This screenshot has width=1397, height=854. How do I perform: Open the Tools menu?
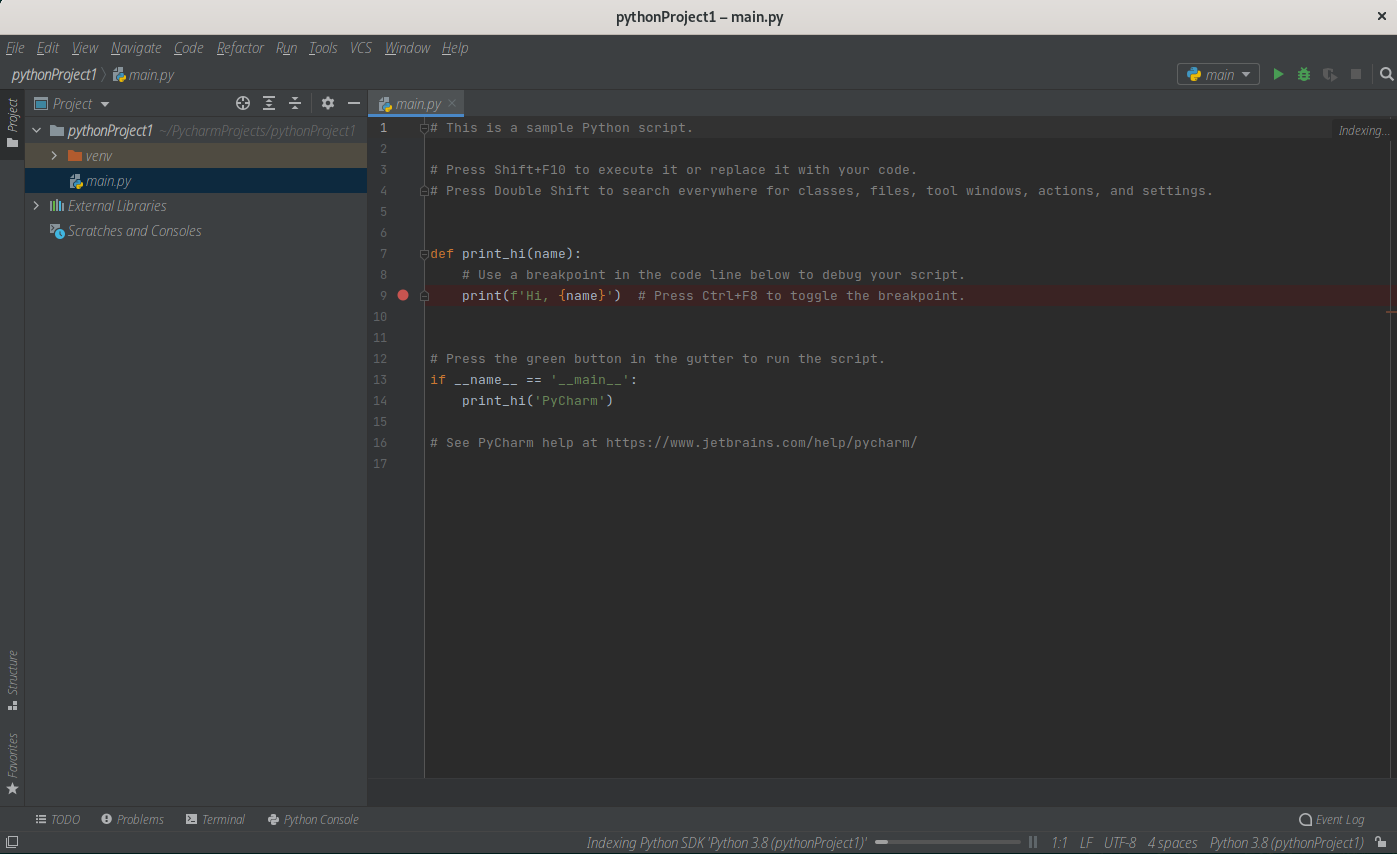click(323, 48)
